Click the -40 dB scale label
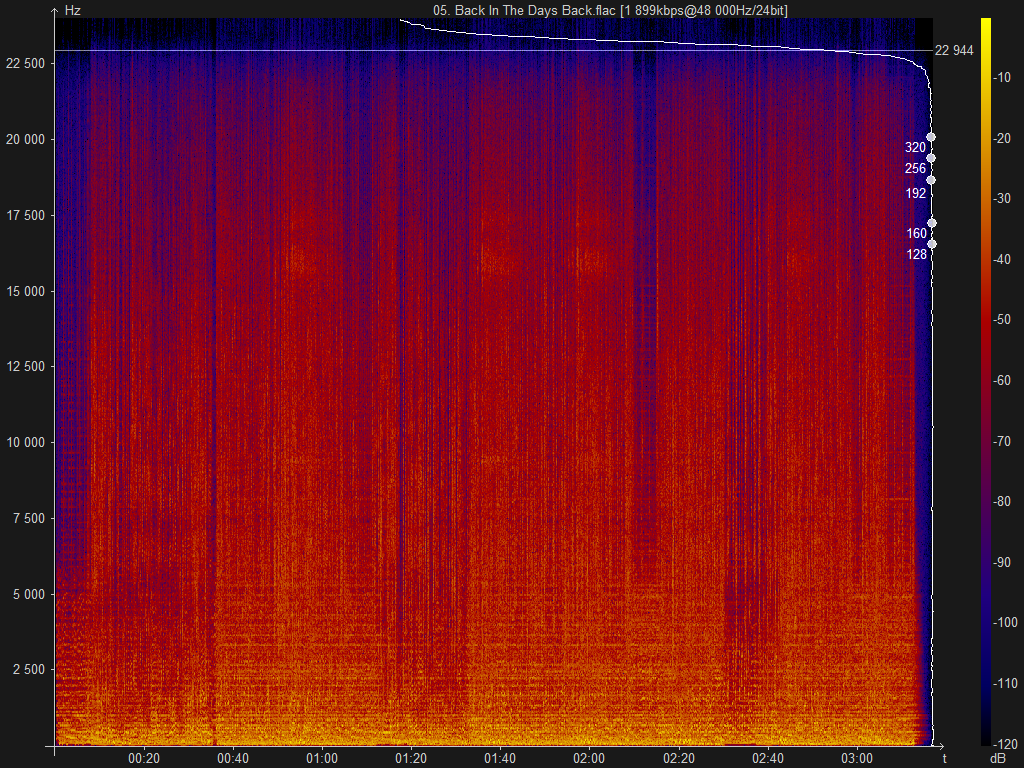 [x=1002, y=259]
